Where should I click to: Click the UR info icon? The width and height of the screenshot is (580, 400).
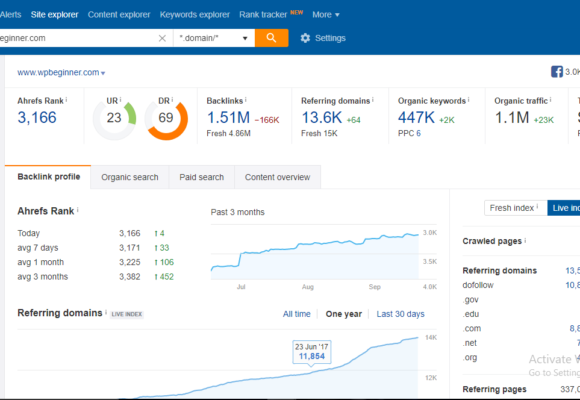(x=121, y=100)
